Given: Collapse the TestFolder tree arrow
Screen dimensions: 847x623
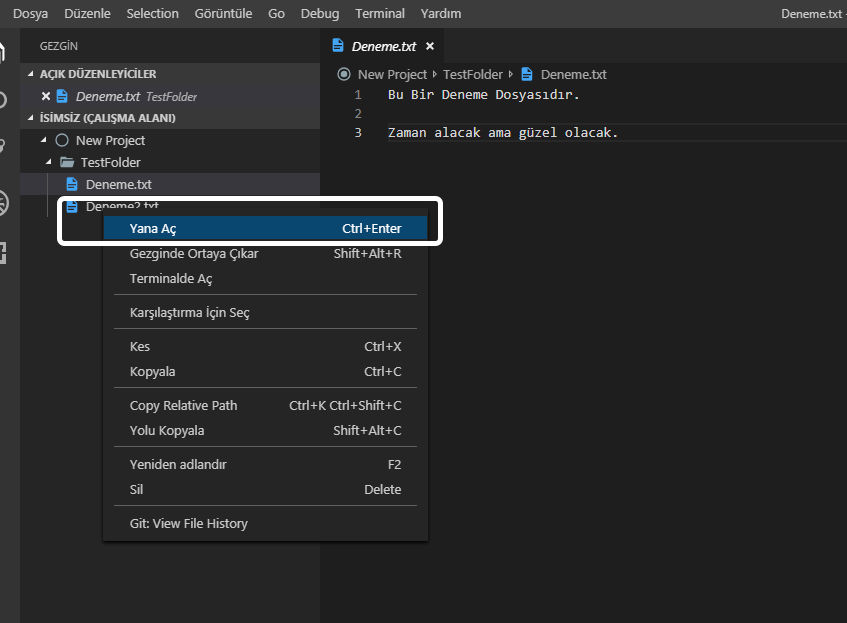Looking at the screenshot, I should point(49,162).
